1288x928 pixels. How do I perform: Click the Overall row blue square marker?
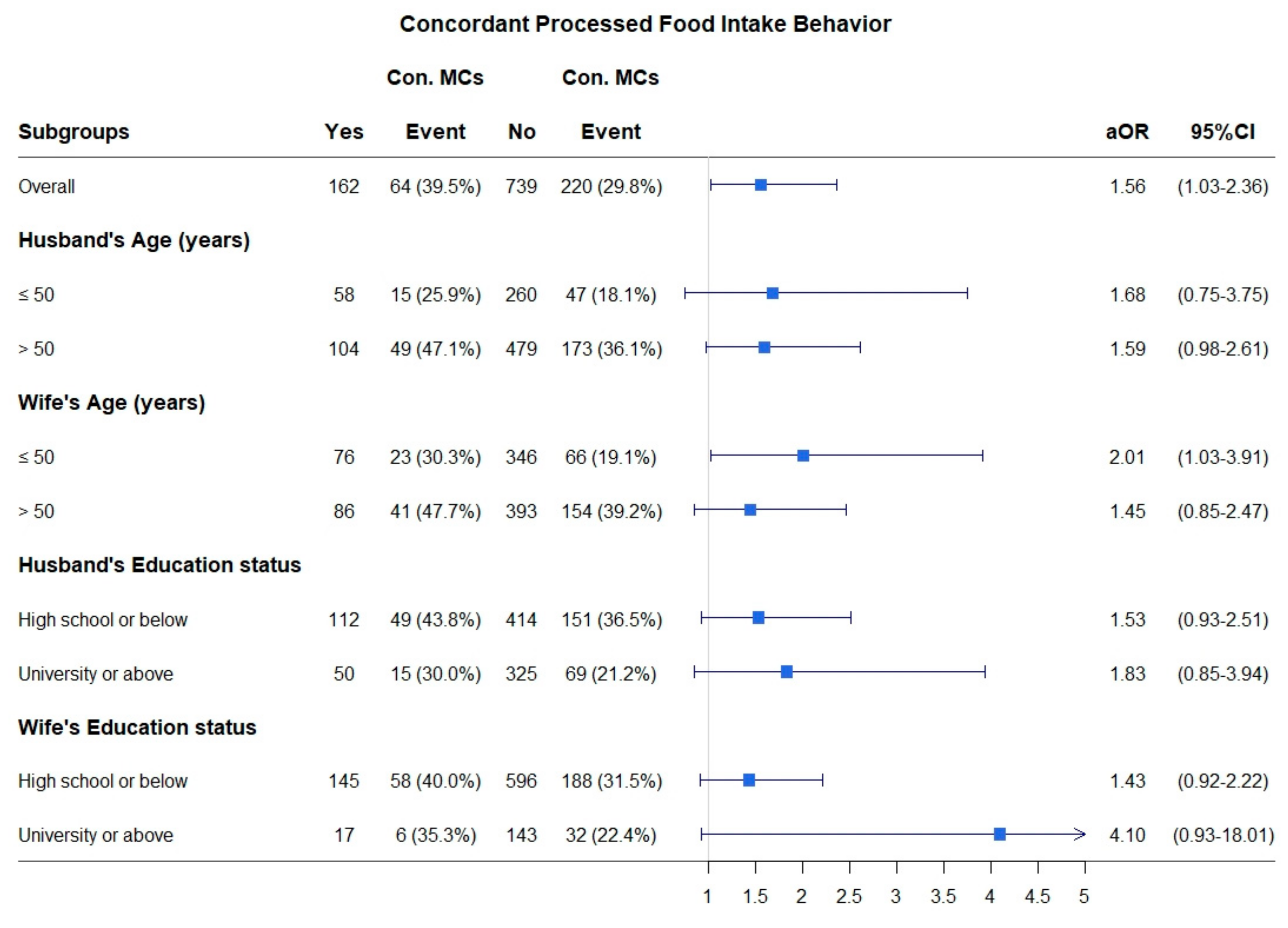click(761, 185)
